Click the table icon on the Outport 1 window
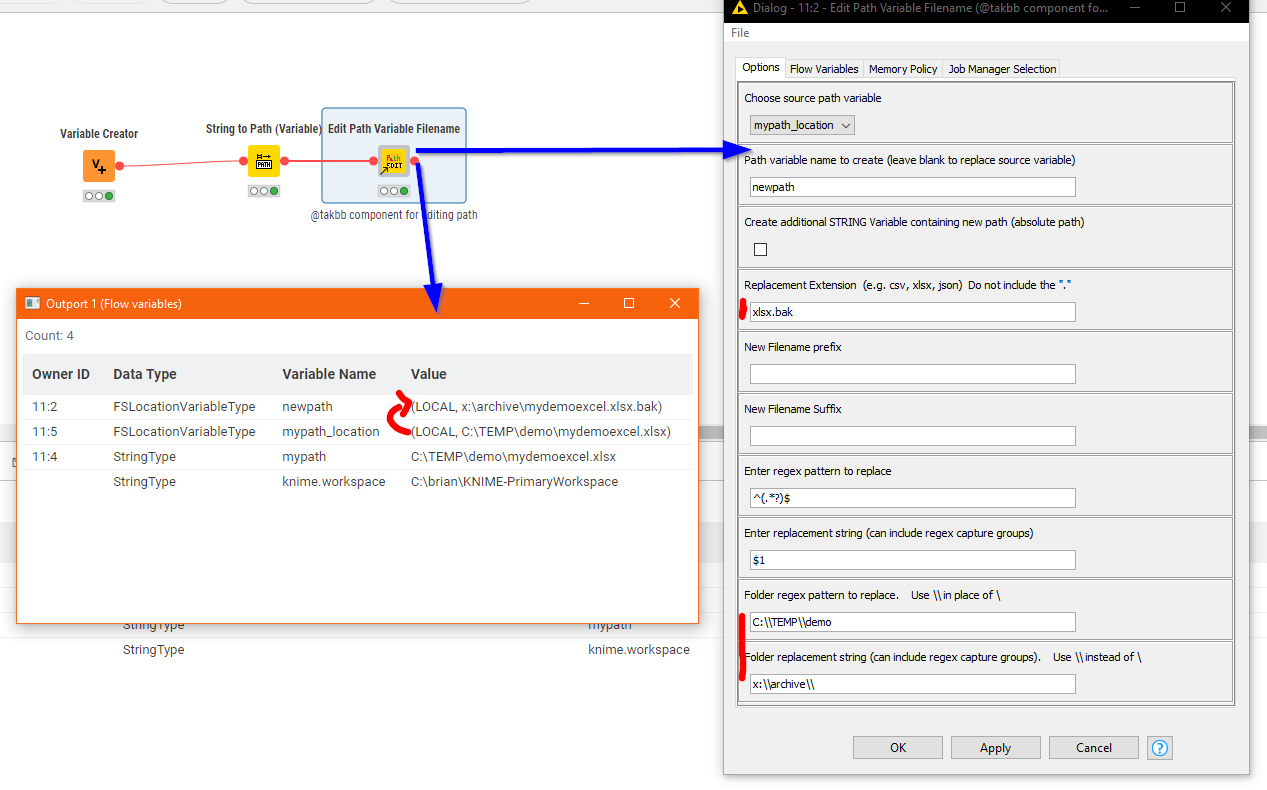 [31, 303]
